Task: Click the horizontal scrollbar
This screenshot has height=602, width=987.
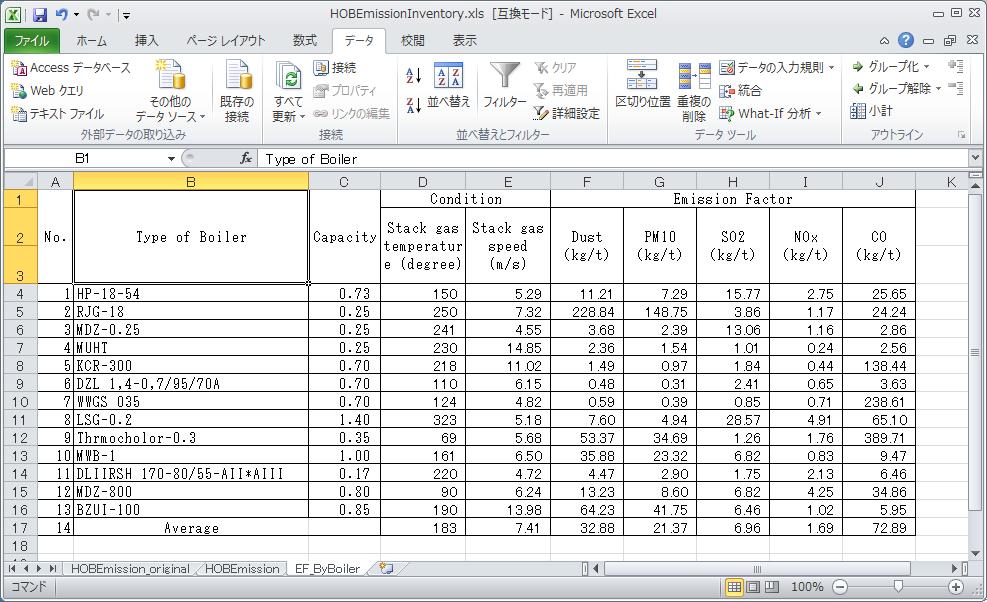Action: (x=758, y=569)
